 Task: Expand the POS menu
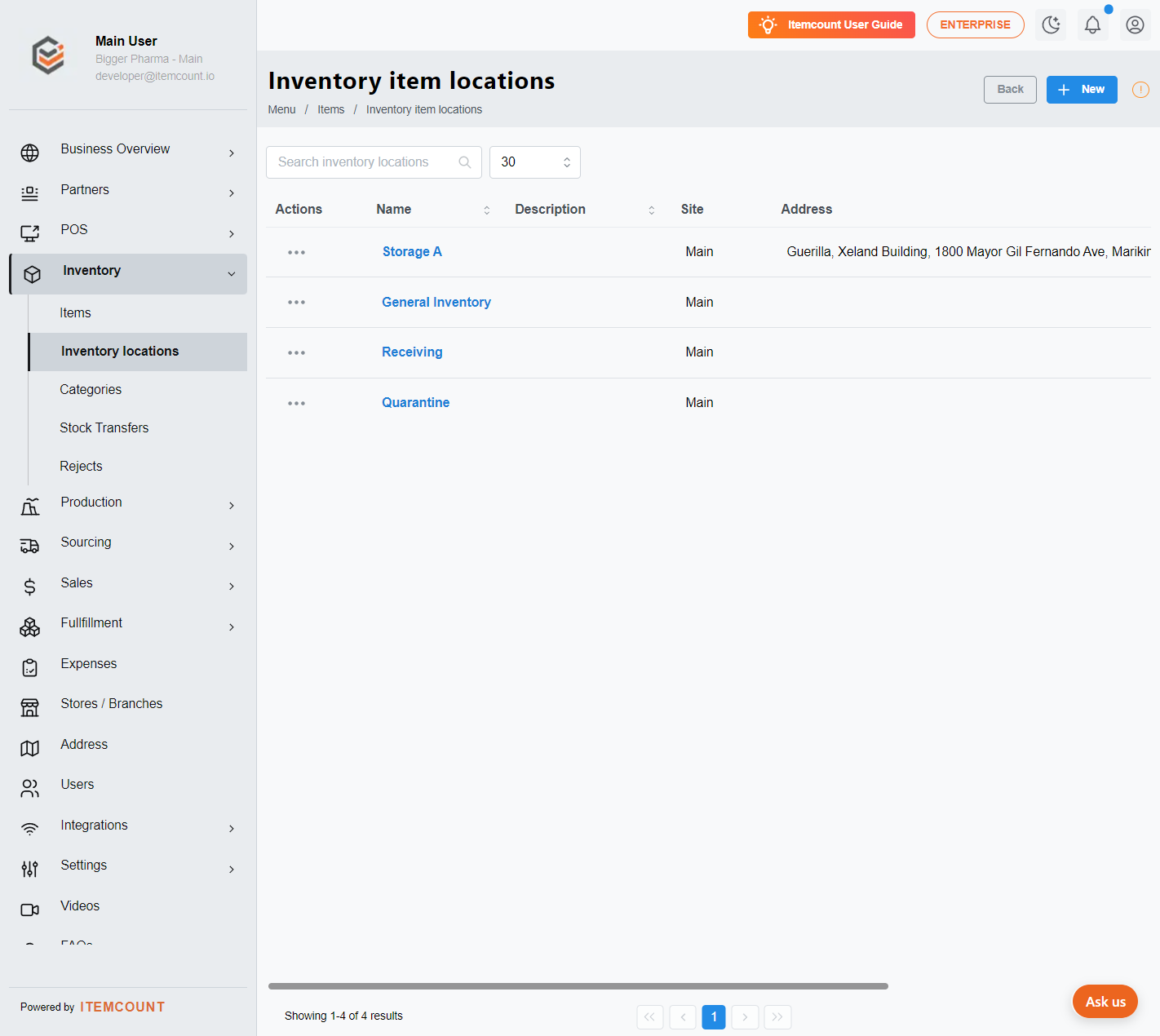click(128, 233)
